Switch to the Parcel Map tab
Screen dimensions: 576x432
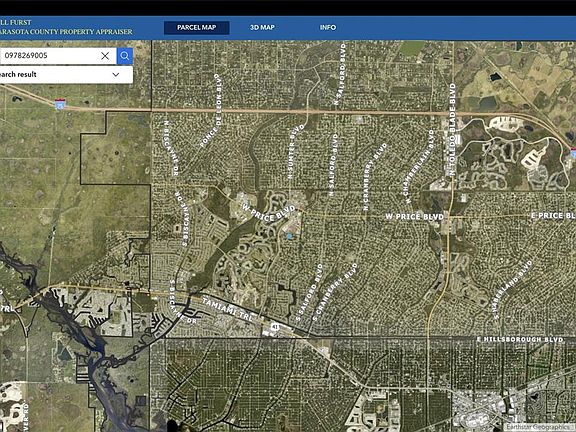[x=197, y=28]
